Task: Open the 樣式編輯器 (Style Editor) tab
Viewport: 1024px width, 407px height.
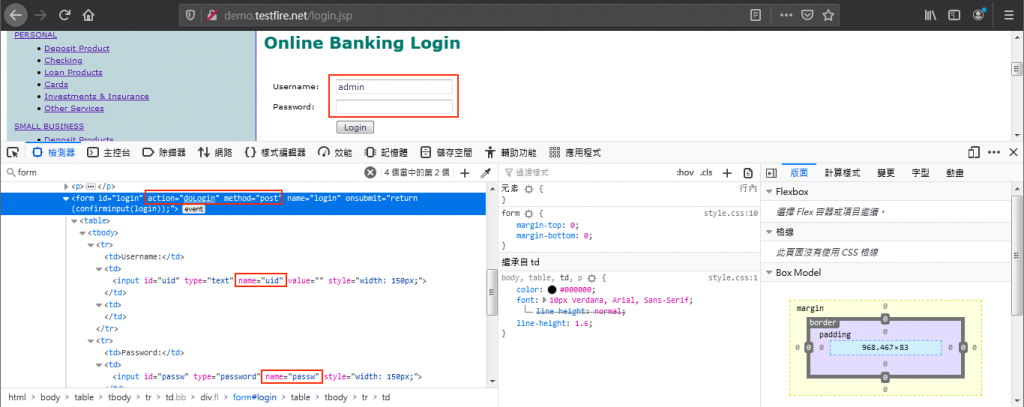Action: point(275,152)
